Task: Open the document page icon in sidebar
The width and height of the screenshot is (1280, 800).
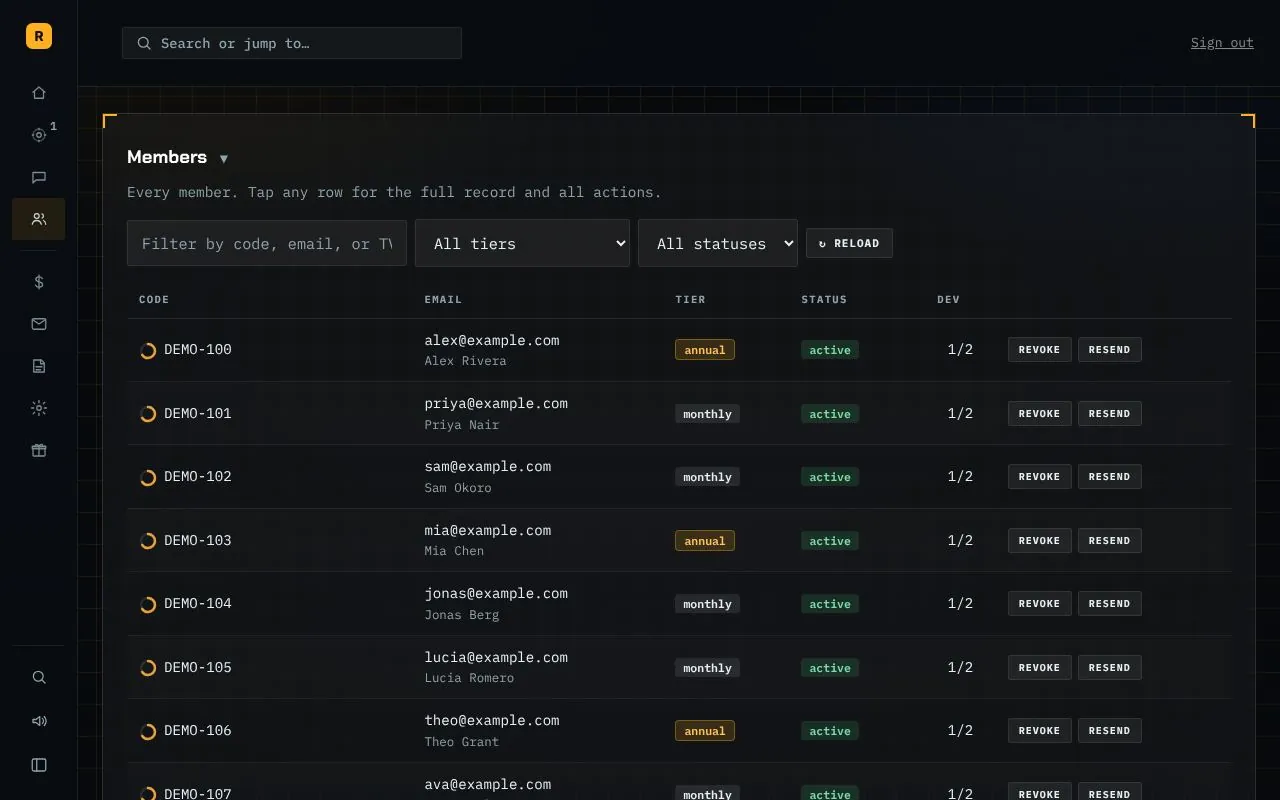Action: [39, 366]
